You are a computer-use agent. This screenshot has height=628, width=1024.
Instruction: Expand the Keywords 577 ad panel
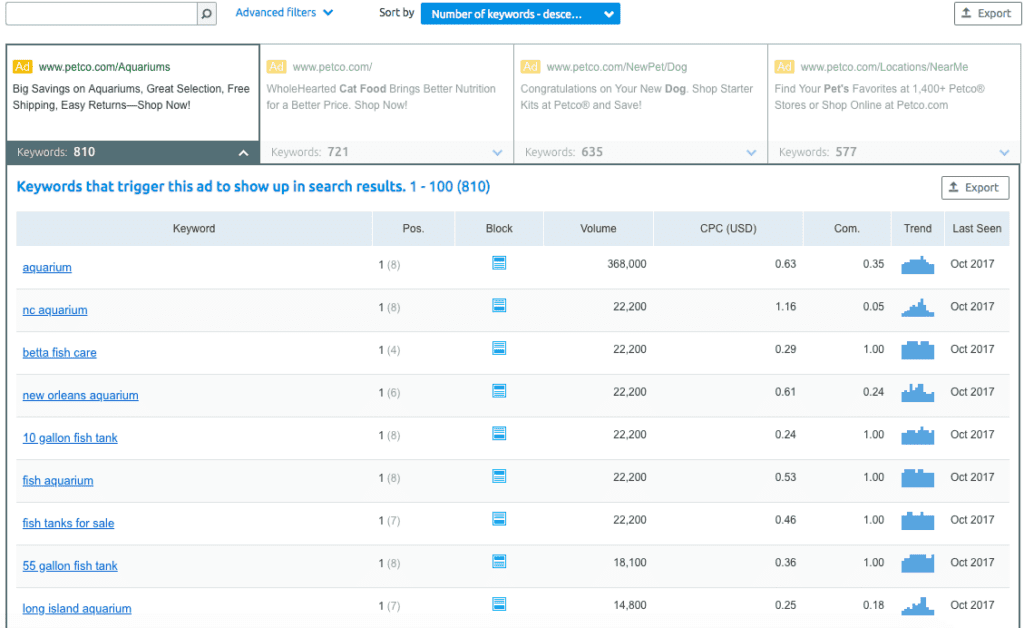(x=894, y=152)
